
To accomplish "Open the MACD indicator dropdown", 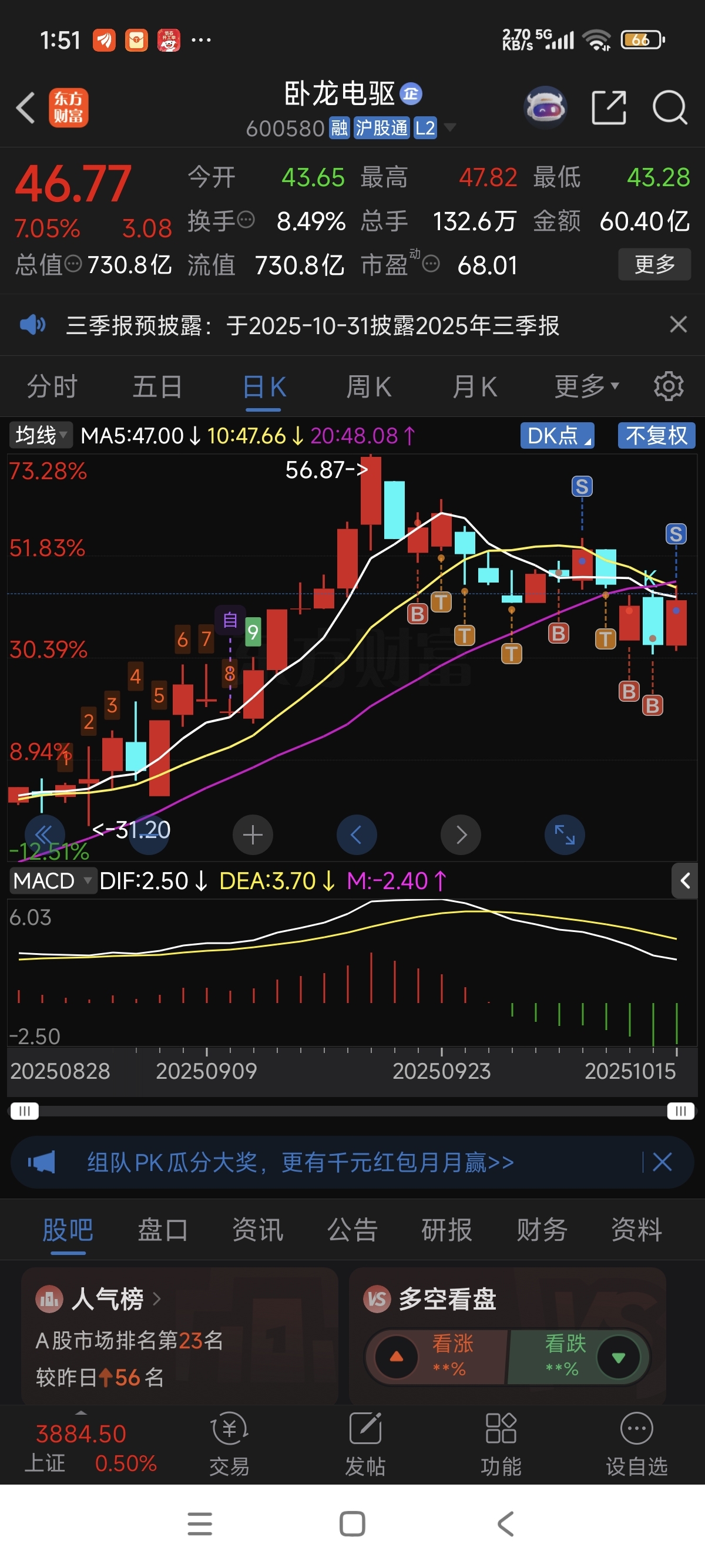I will [52, 881].
